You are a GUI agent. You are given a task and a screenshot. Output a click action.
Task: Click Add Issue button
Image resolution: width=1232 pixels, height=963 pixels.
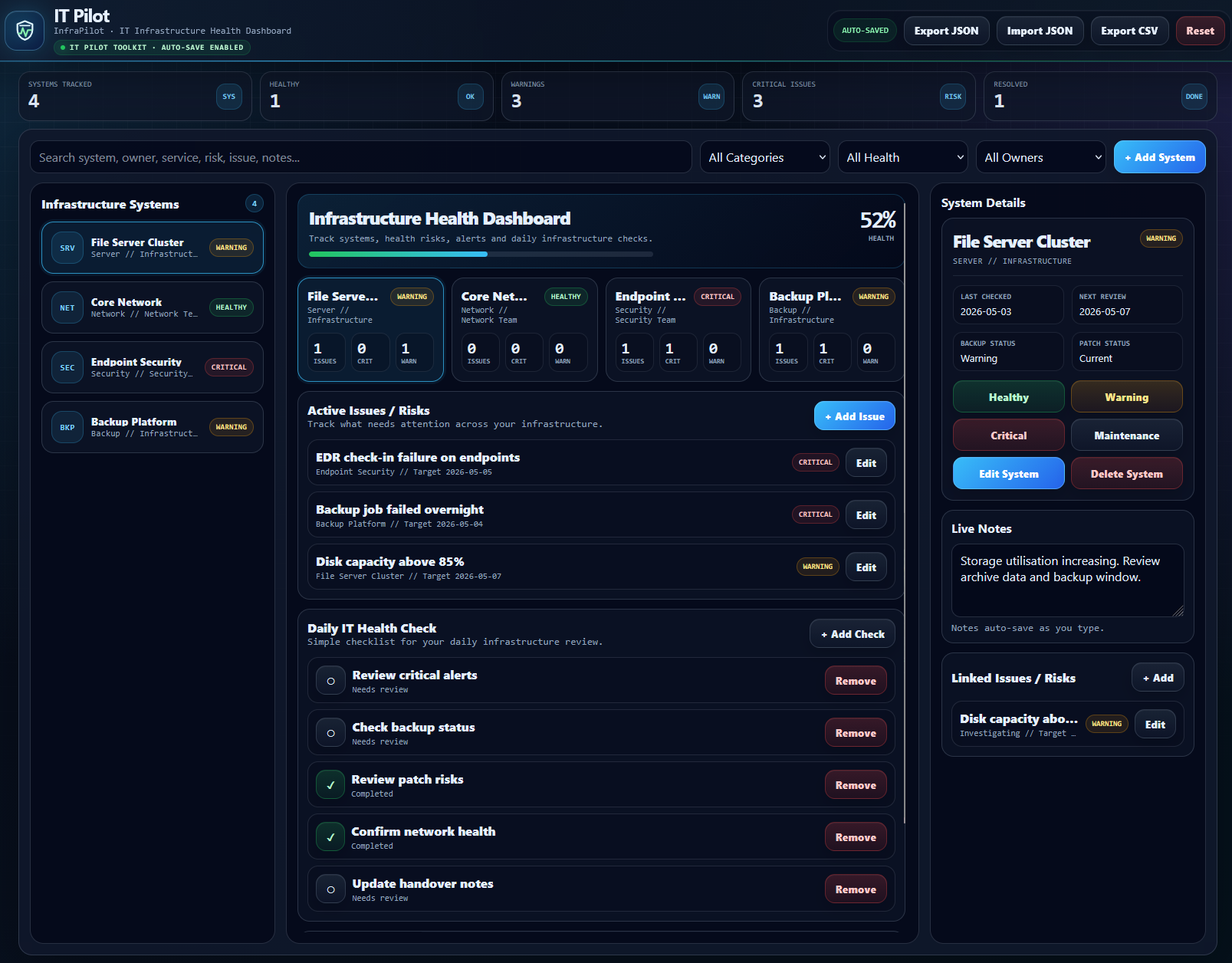point(855,416)
